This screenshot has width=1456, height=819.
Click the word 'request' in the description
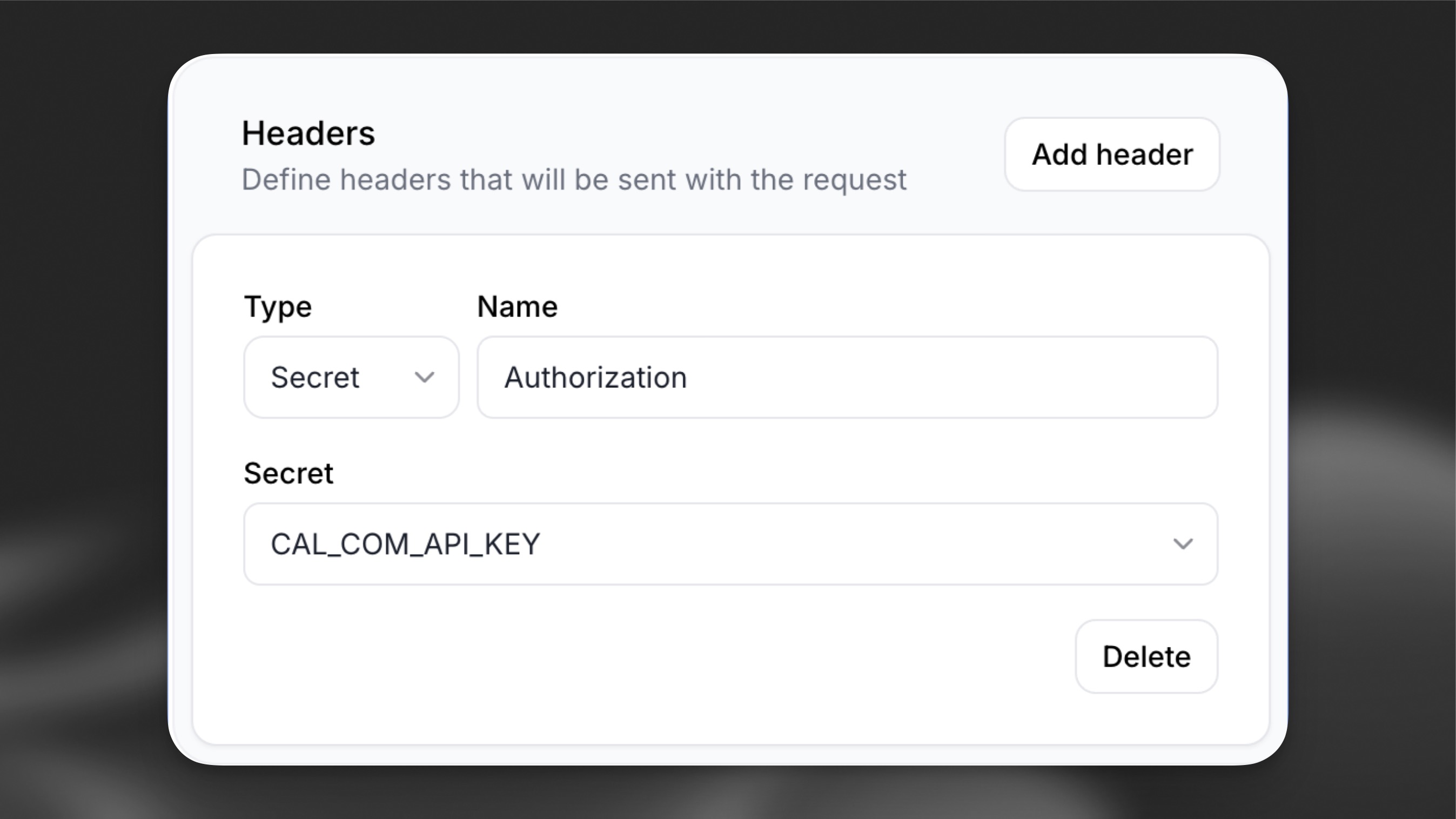(854, 180)
